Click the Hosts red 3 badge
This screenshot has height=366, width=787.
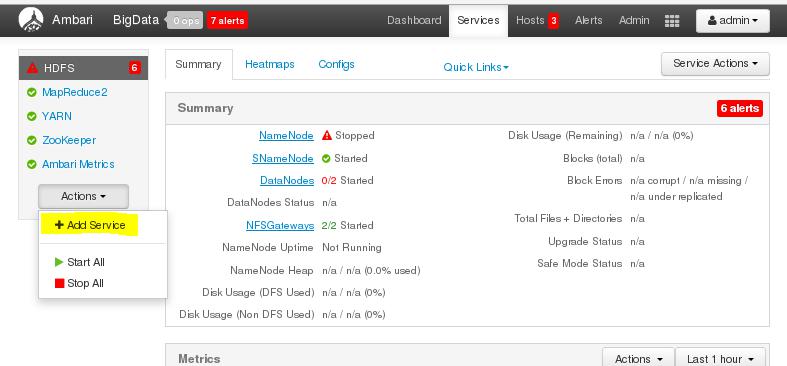553,21
